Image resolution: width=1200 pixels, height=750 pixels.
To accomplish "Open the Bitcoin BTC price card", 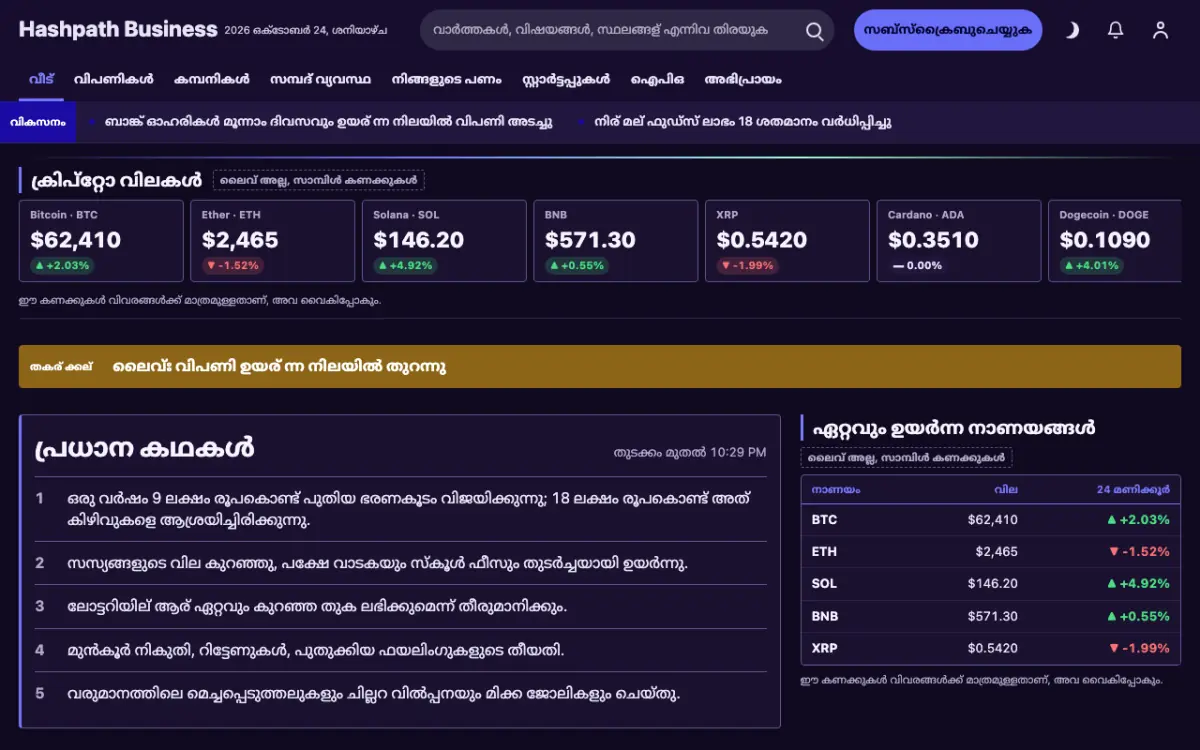I will pos(101,241).
